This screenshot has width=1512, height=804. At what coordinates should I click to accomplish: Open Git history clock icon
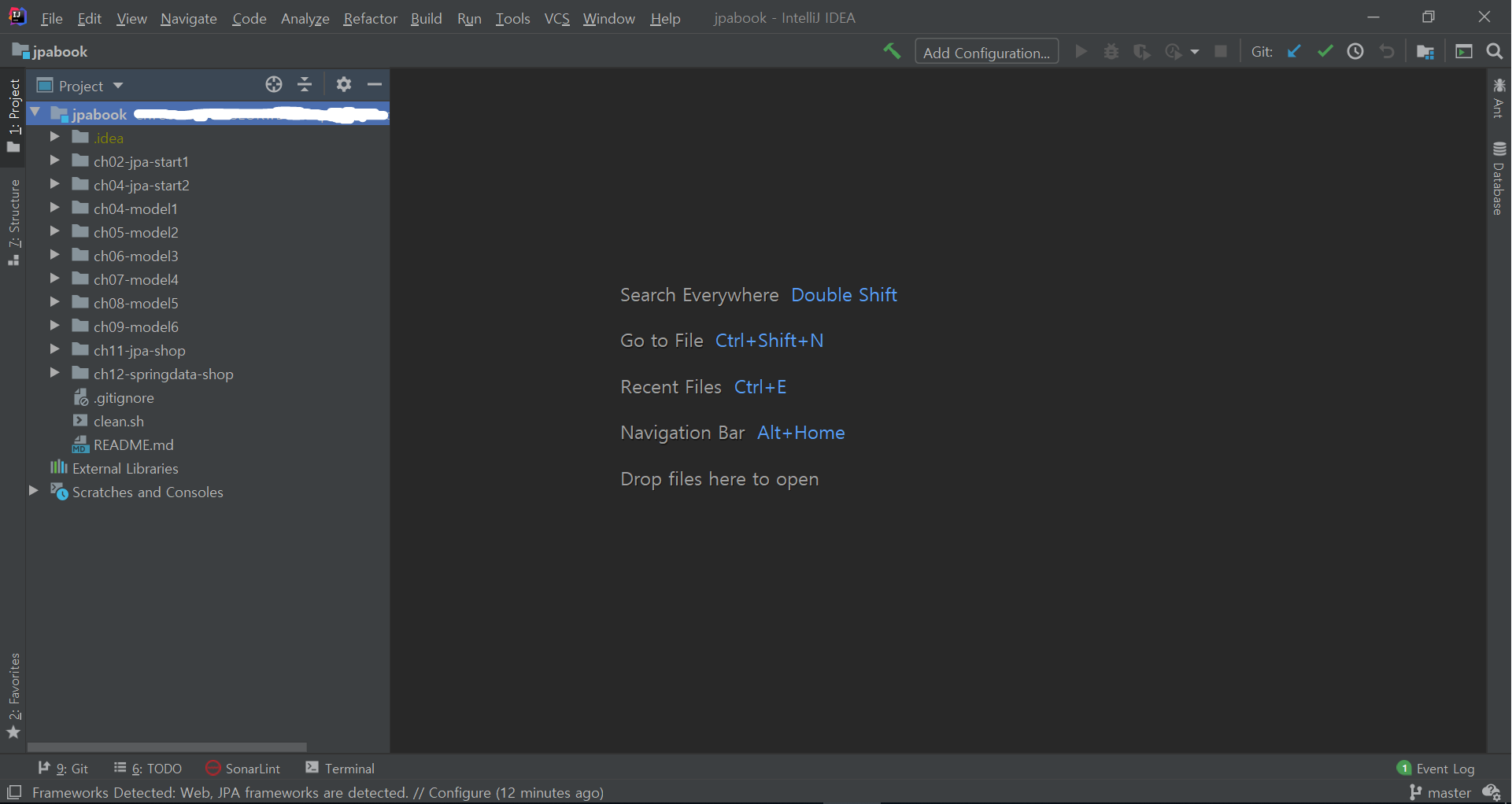tap(1355, 52)
